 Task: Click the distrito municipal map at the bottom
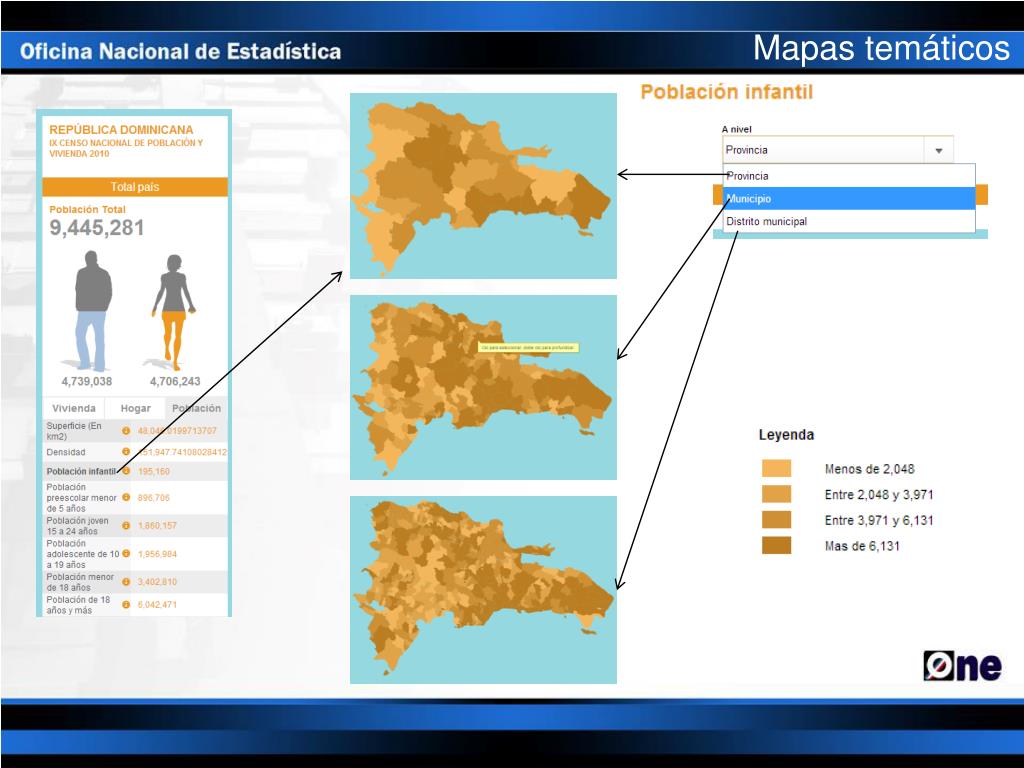tap(483, 590)
